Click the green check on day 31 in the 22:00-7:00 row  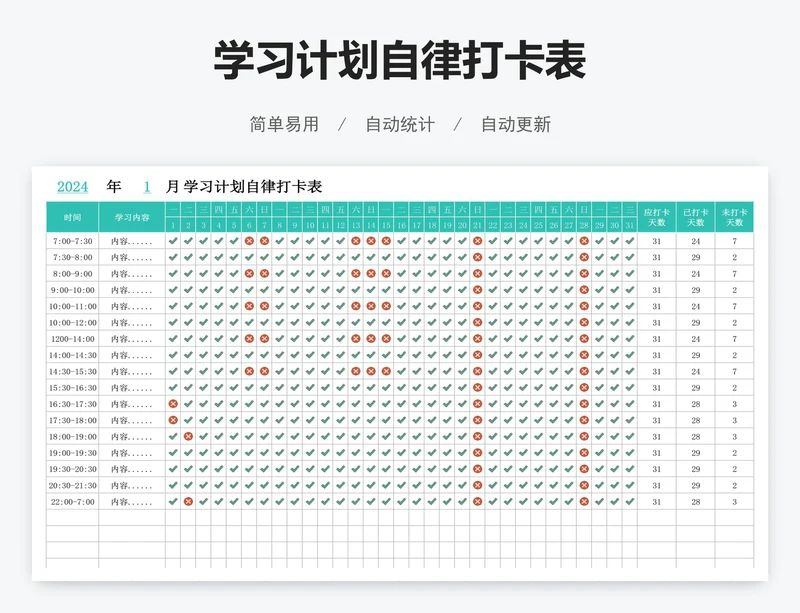[x=630, y=502]
